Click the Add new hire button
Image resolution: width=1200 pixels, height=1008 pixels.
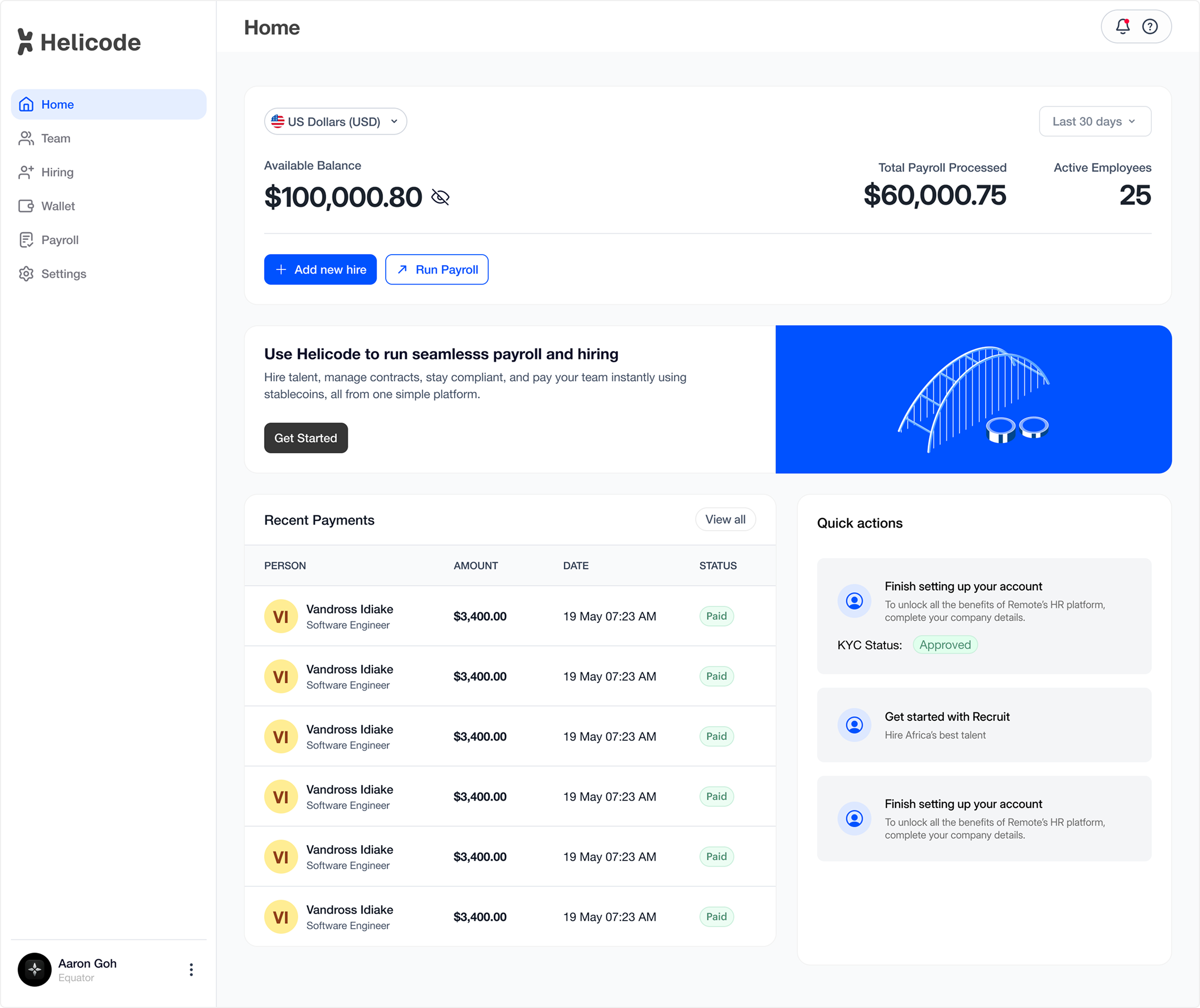pos(320,269)
